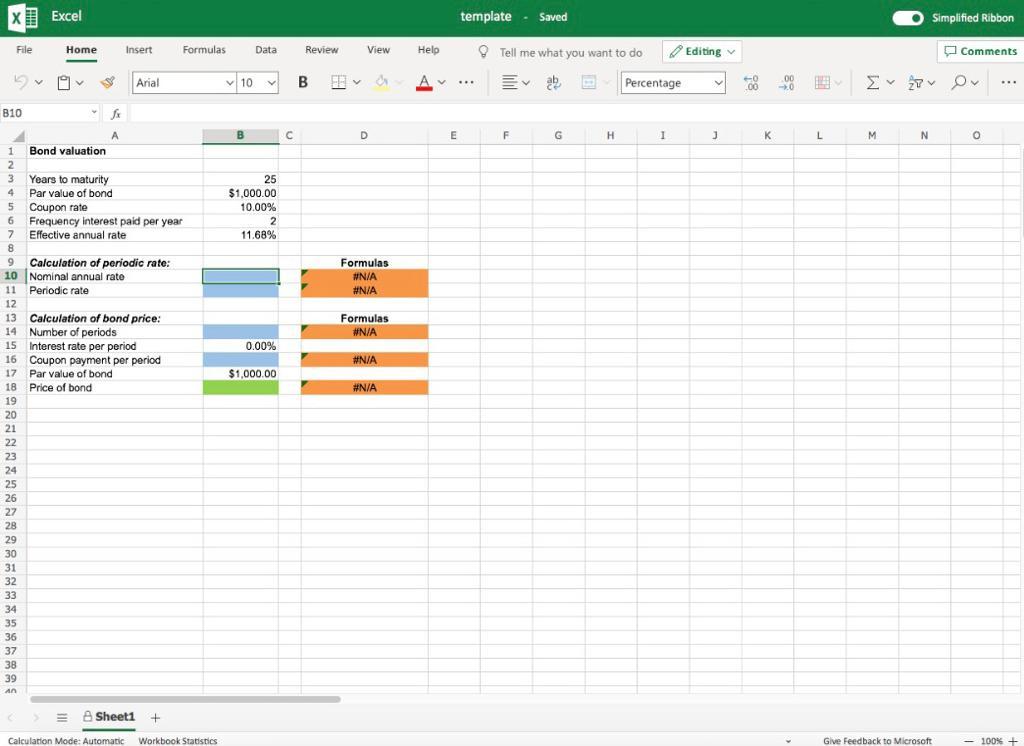
Task: Expand the AutoSum dropdown arrow
Action: pos(890,82)
